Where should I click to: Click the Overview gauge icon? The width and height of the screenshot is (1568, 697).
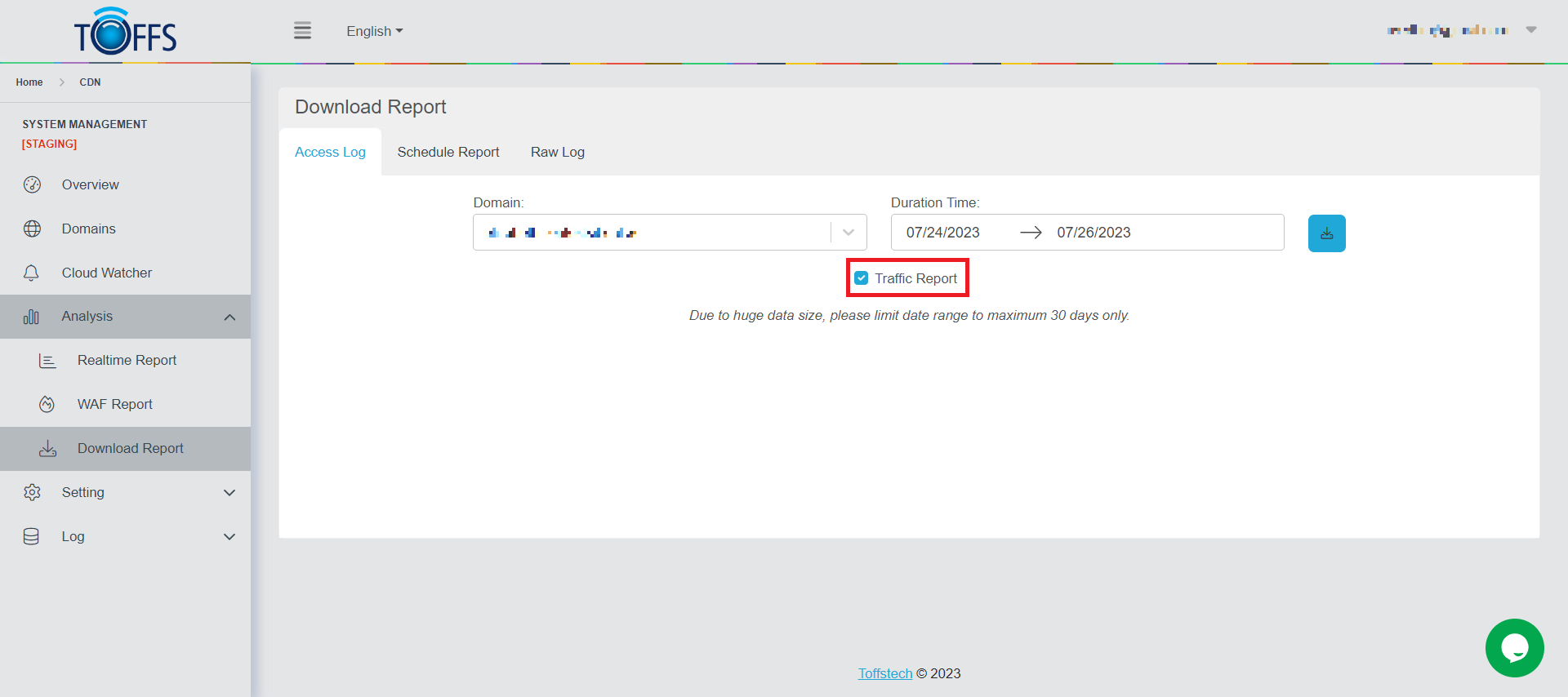click(32, 184)
